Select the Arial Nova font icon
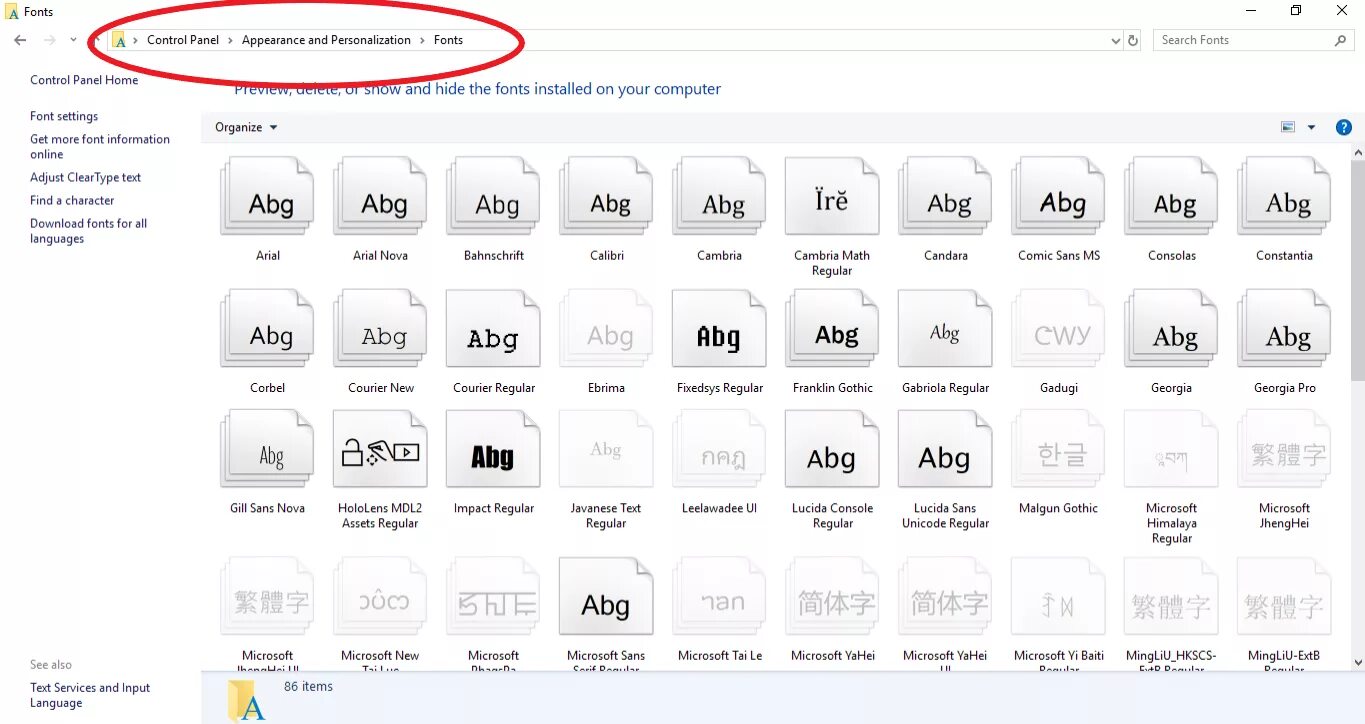1365x724 pixels. coord(380,196)
